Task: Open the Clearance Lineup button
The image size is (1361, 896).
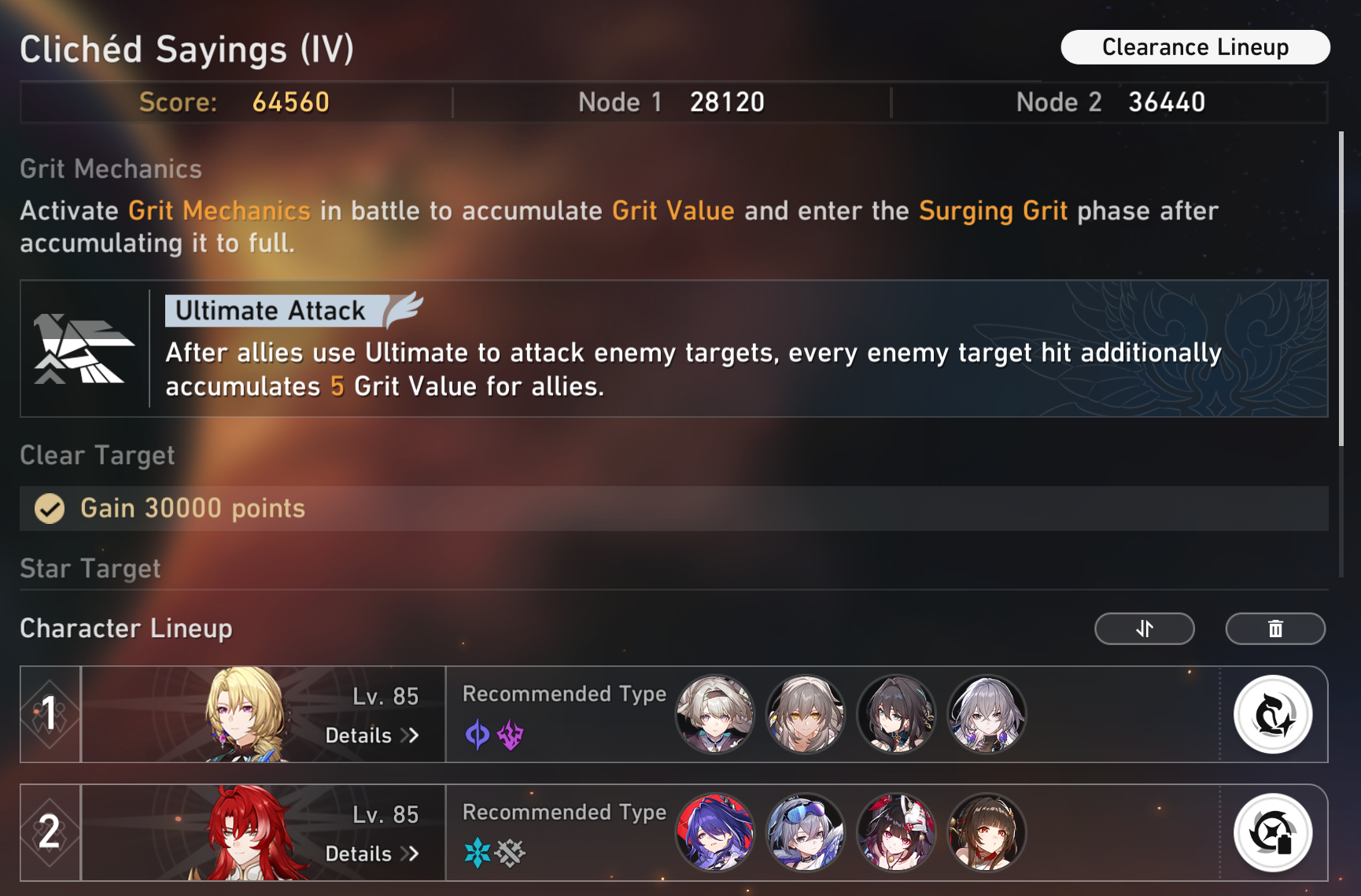Action: coord(1195,47)
